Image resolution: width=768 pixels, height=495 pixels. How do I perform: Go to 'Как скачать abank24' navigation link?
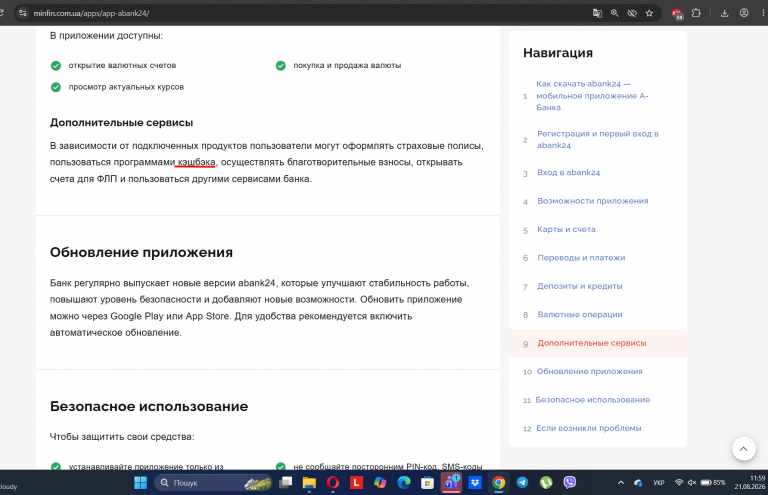point(592,95)
